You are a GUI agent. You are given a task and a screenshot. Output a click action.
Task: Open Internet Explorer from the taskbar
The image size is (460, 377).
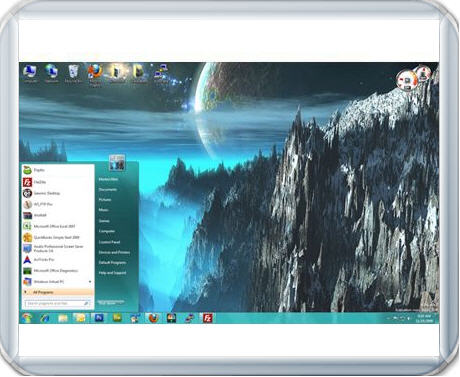tap(45, 318)
